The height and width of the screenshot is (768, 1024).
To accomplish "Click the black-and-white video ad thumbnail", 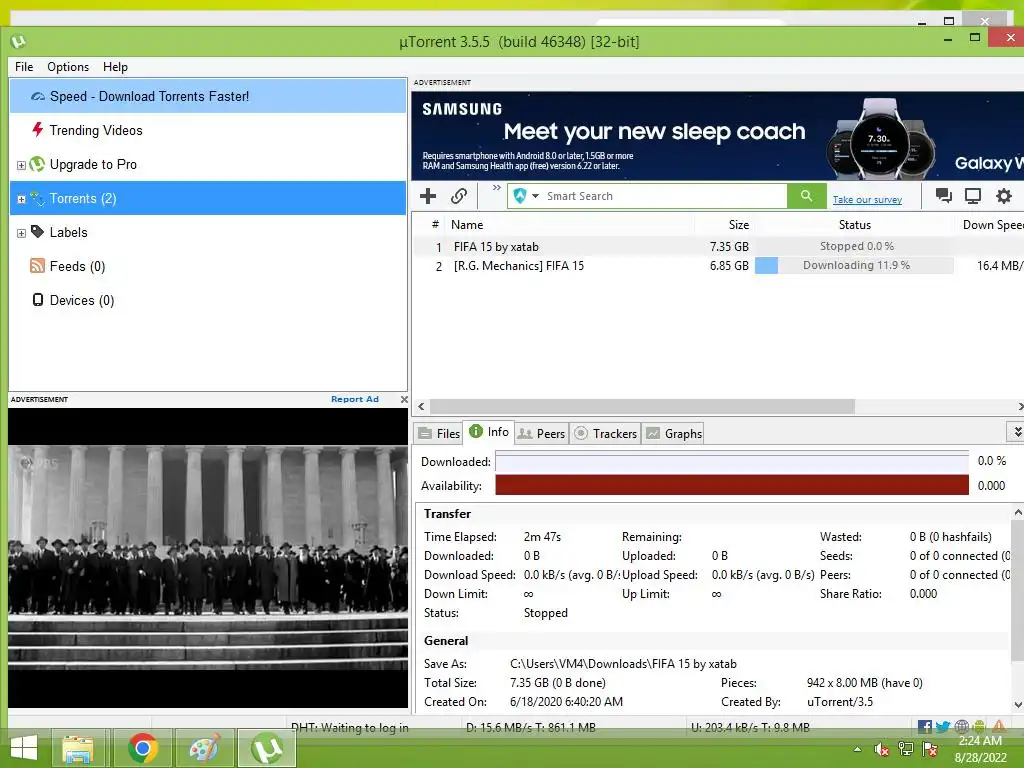I will point(208,558).
